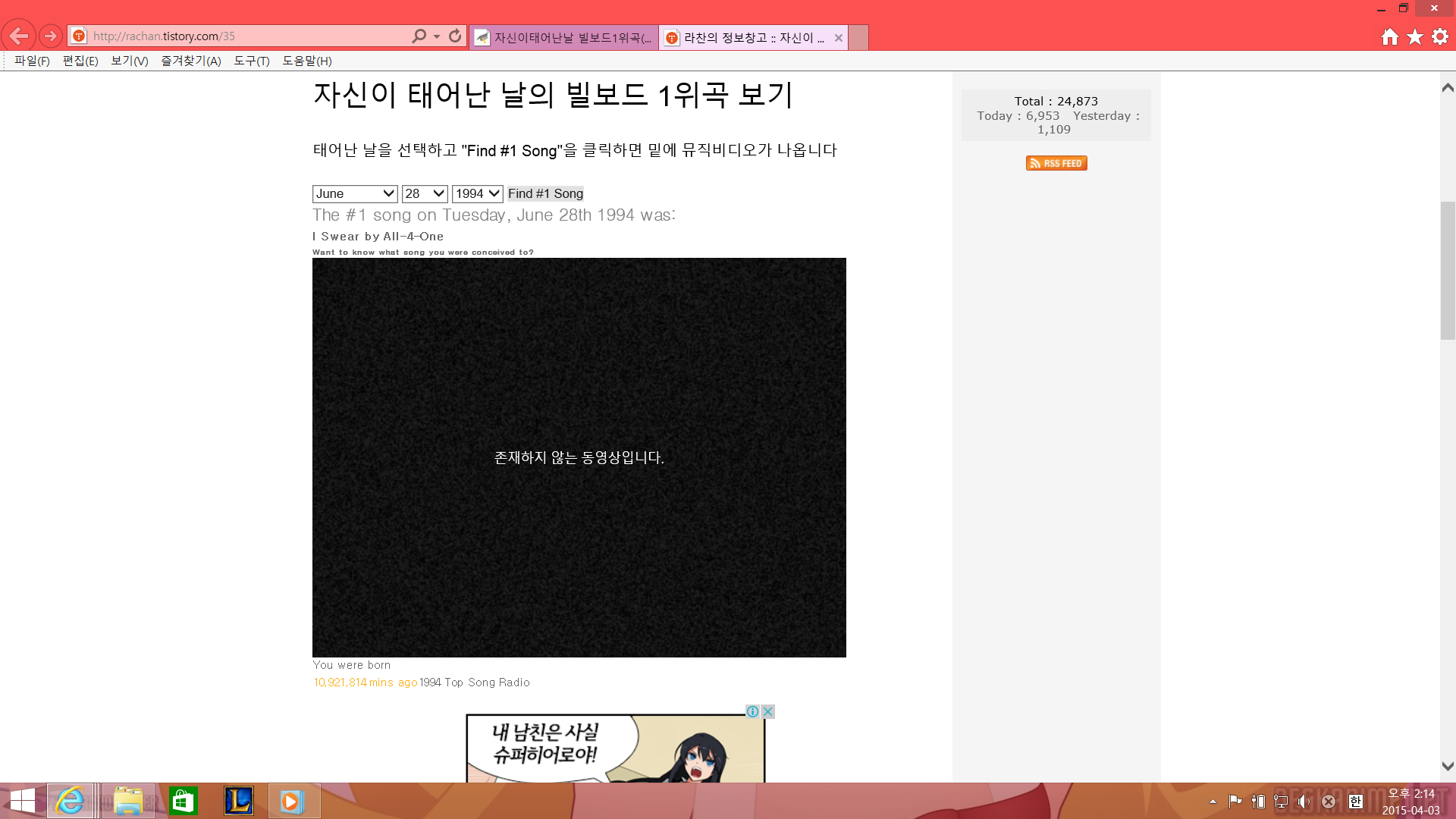Expand the 1994 year dropdown
This screenshot has width=1456, height=819.
(x=478, y=194)
